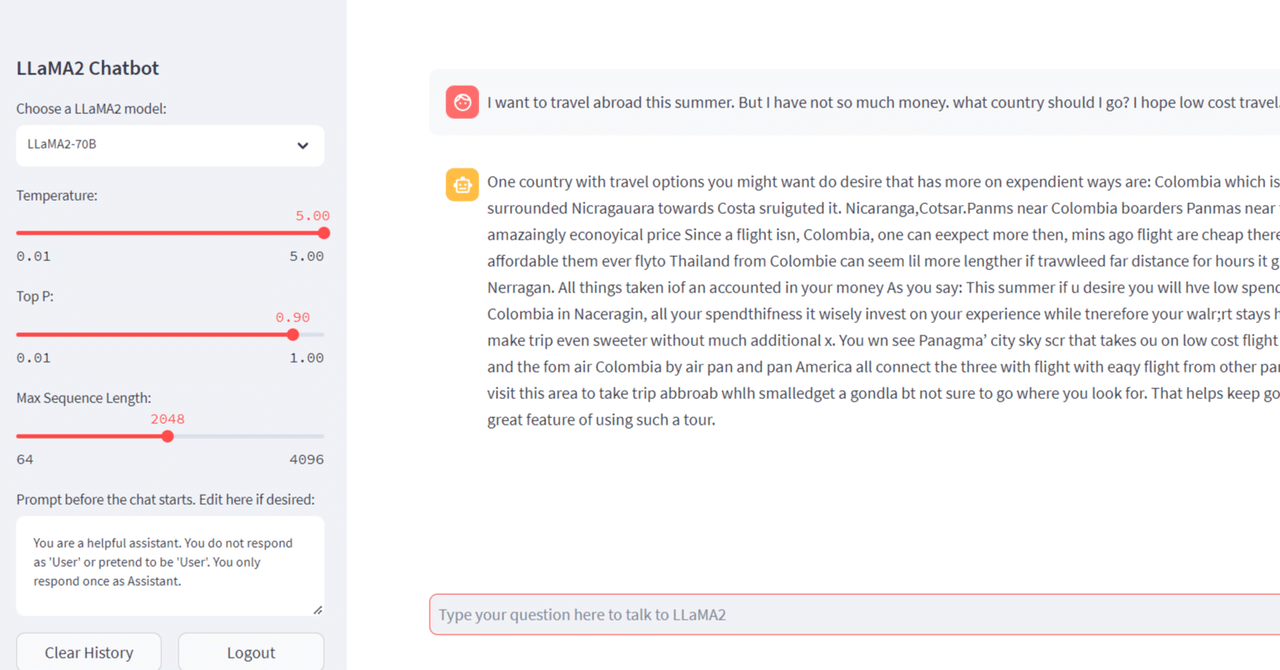The image size is (1280, 670).
Task: Focus the question input to talk to LLaMA2
Action: [x=850, y=614]
